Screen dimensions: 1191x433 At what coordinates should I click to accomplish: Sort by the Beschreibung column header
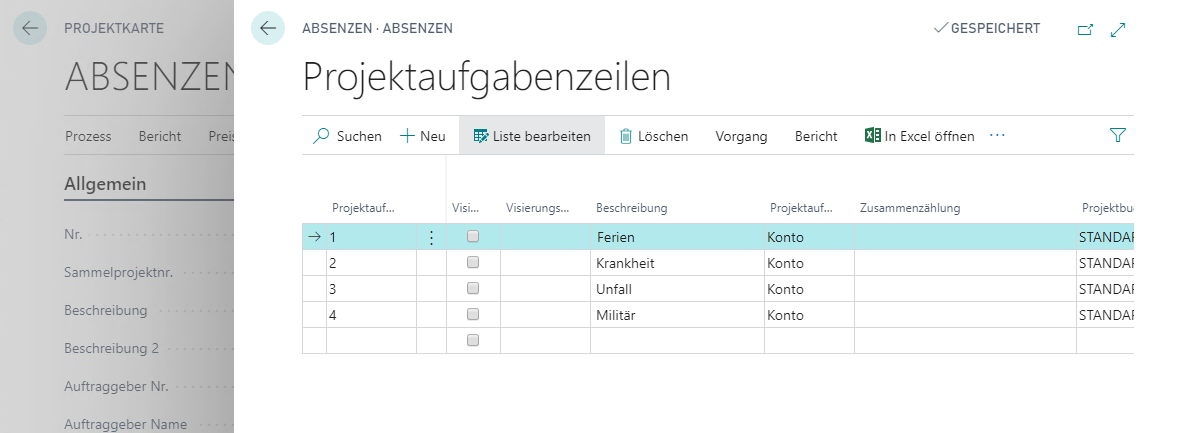coord(631,208)
